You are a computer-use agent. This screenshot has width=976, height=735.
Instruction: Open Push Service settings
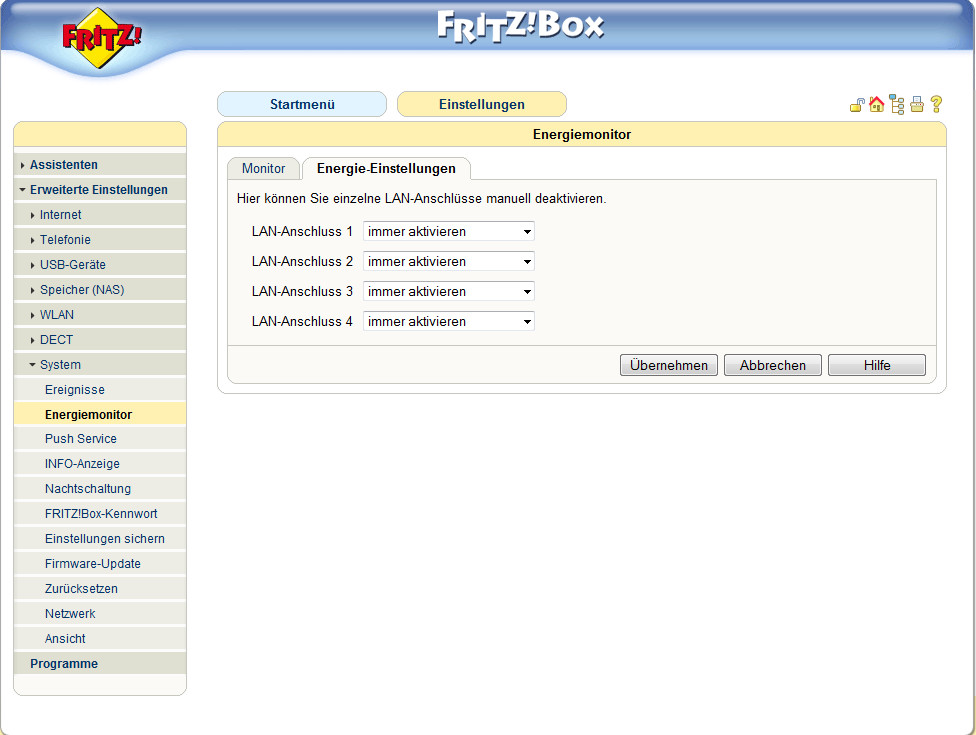100,438
